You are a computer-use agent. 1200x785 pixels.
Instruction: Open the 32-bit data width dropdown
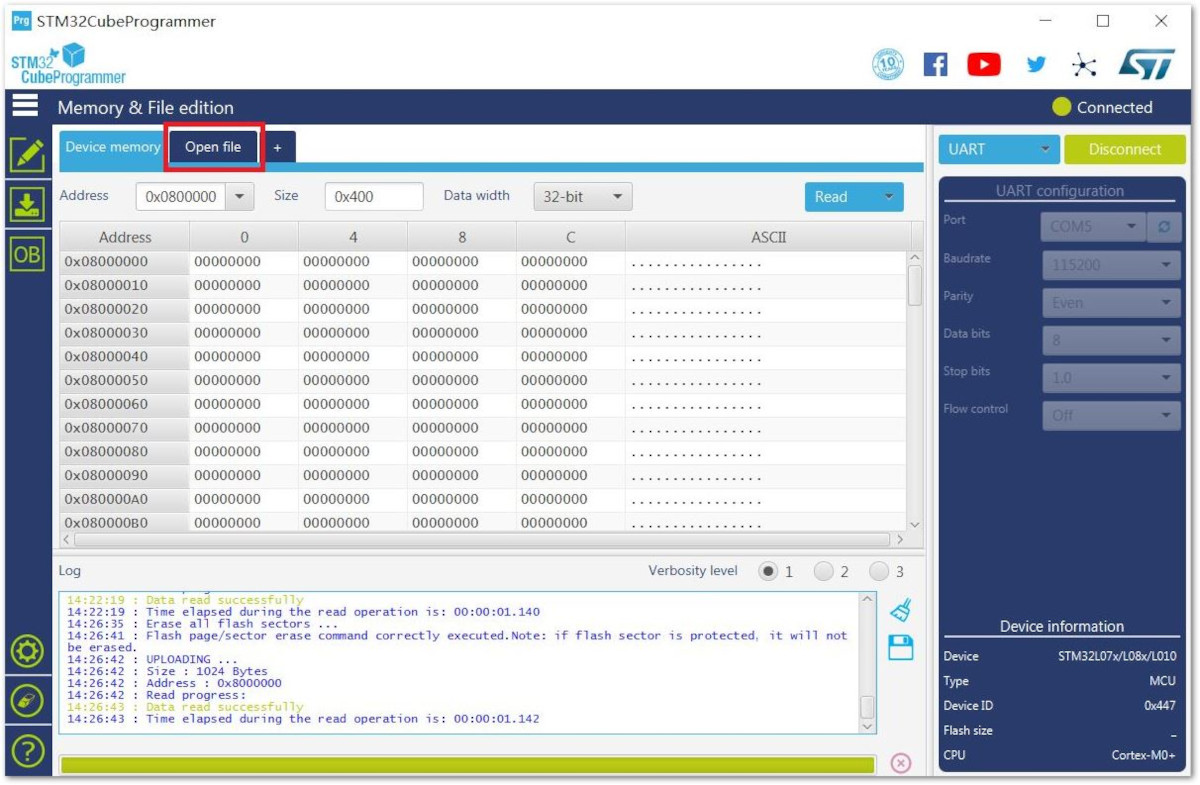[x=583, y=197]
